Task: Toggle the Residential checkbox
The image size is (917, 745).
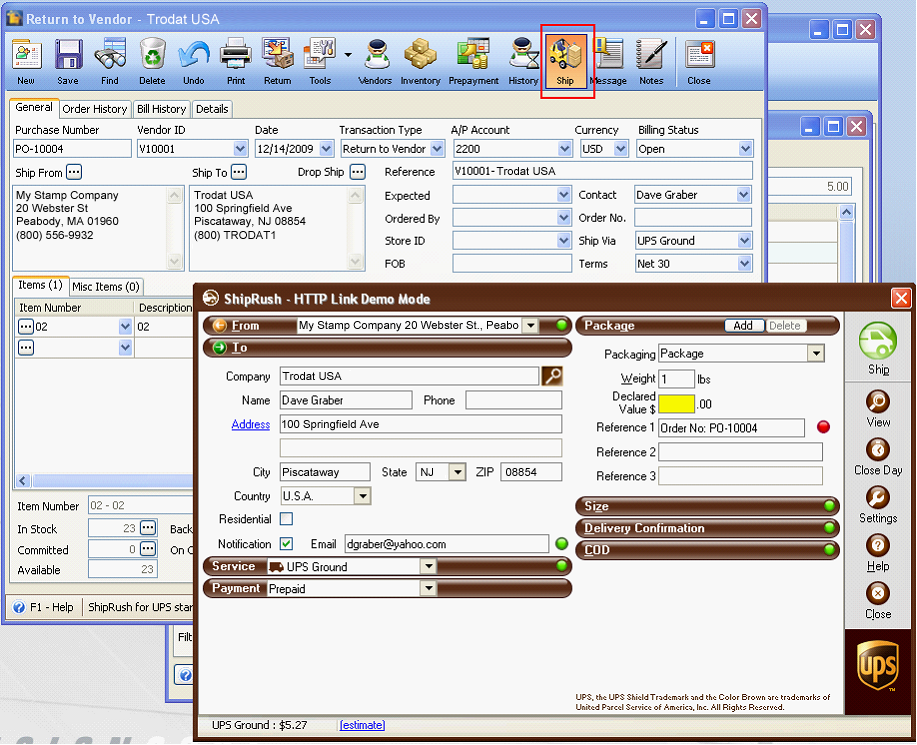Action: pos(287,519)
